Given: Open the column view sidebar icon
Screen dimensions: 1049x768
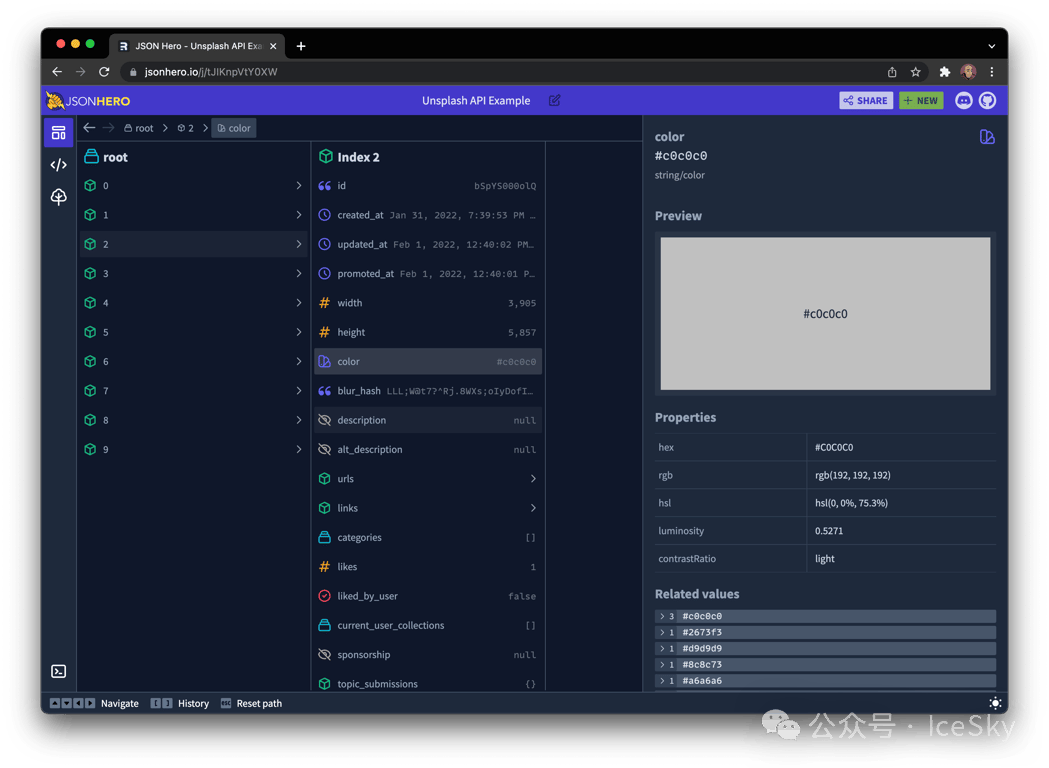Looking at the screenshot, I should [x=59, y=133].
